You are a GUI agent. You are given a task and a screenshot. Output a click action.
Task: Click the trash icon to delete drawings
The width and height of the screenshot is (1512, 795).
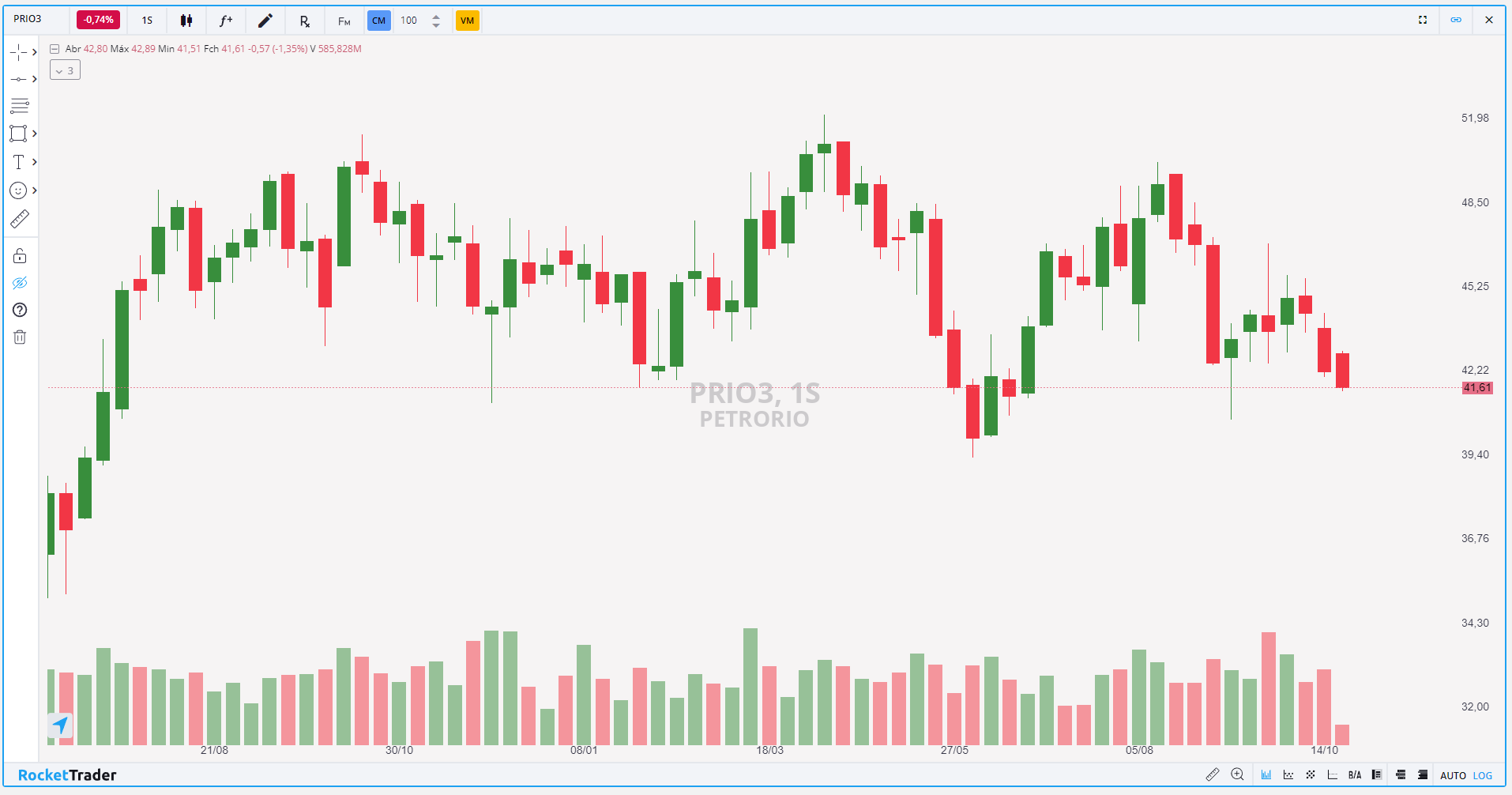[20, 337]
